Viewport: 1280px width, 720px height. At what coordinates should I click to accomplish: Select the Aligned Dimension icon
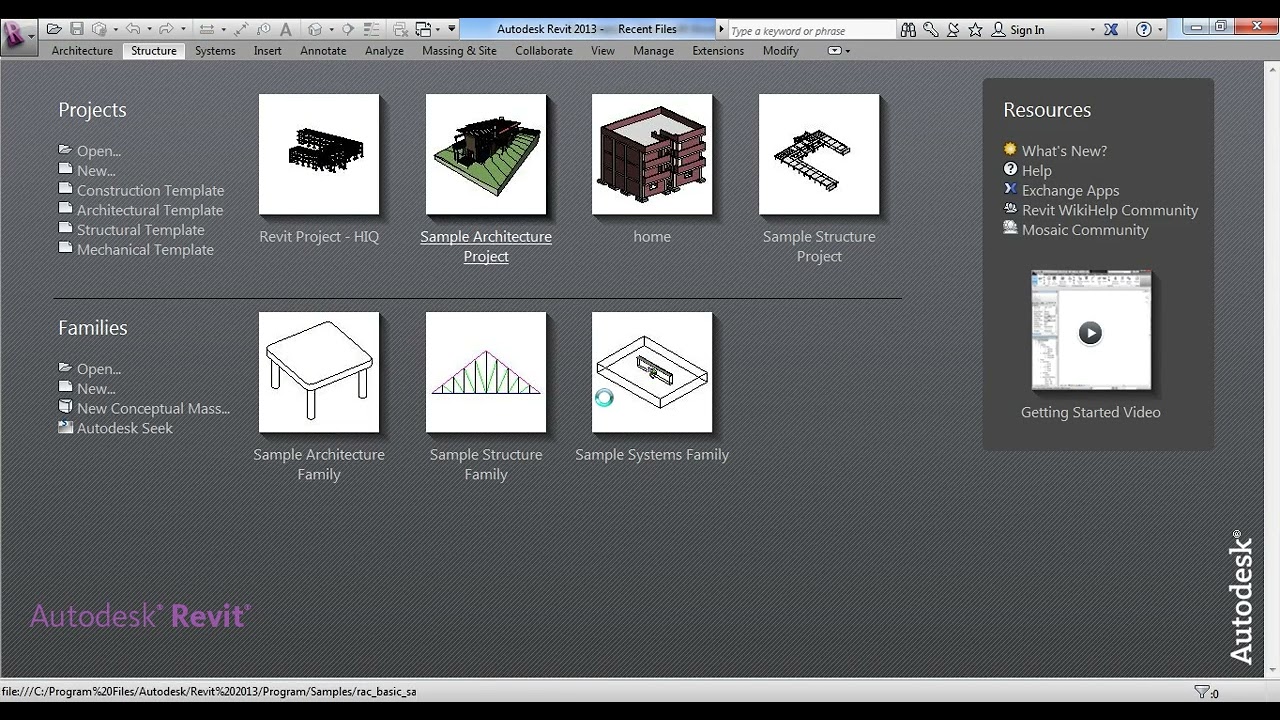[241, 29]
